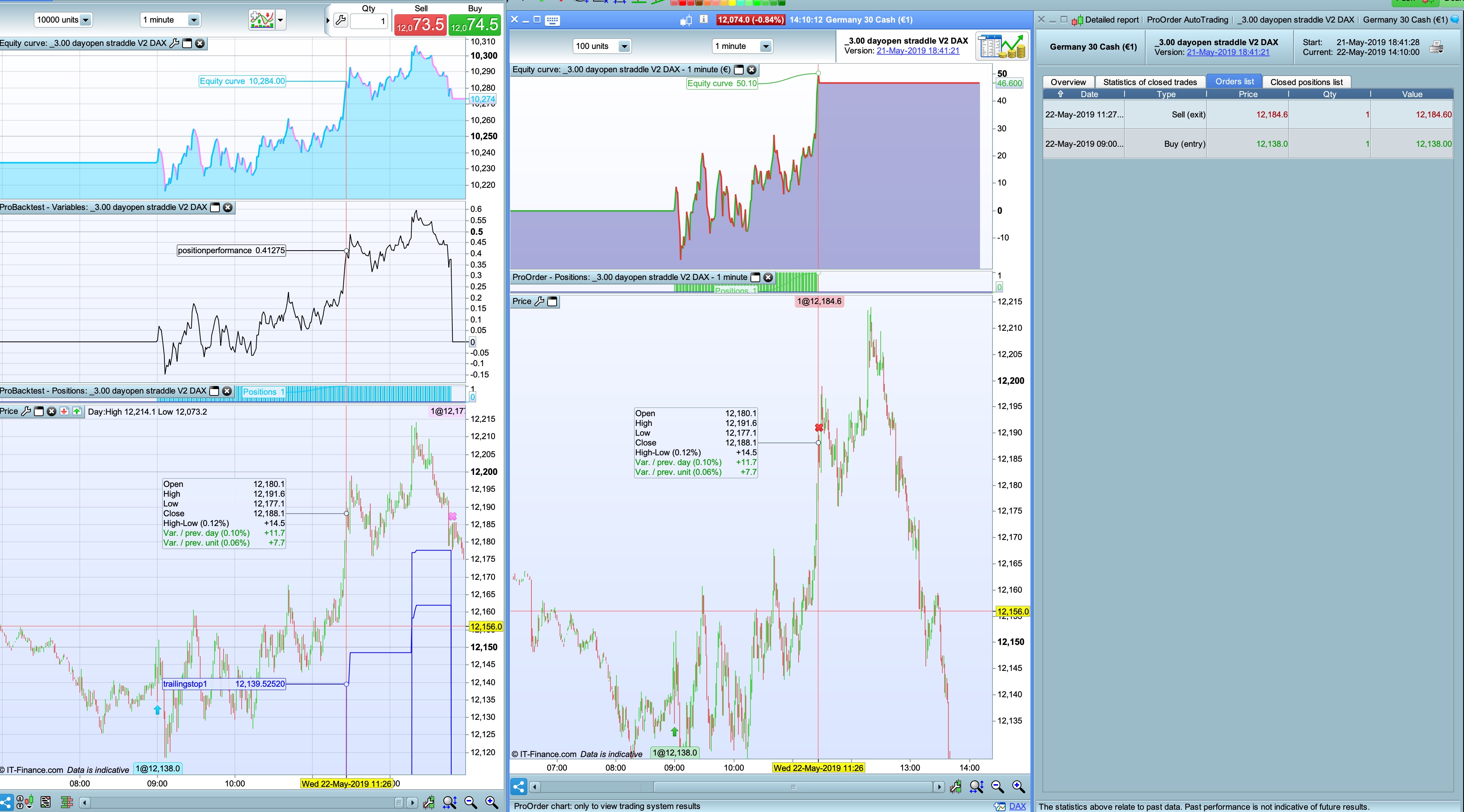Expand the 1 minute timeframe dropdown in the right chart
The image size is (1464, 812).
click(x=765, y=46)
